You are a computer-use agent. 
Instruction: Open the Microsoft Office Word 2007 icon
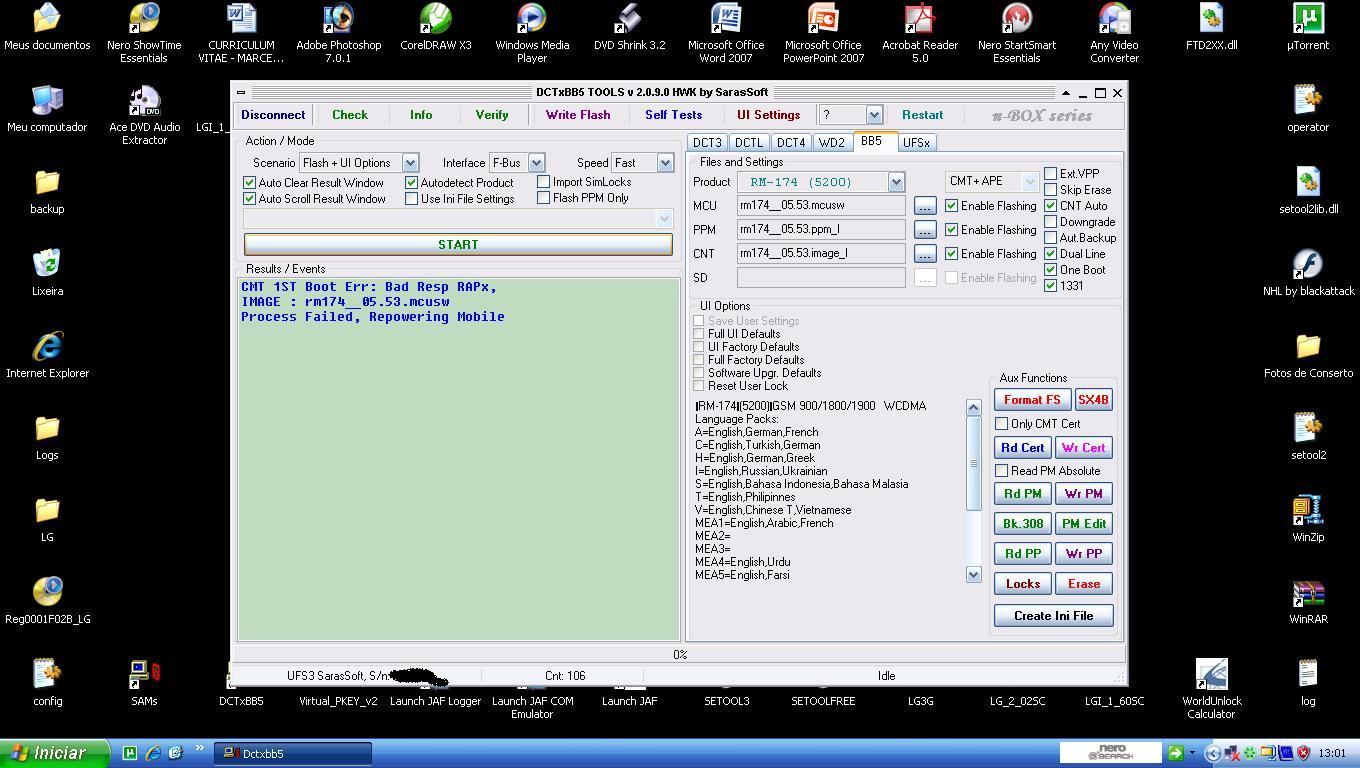pos(726,32)
